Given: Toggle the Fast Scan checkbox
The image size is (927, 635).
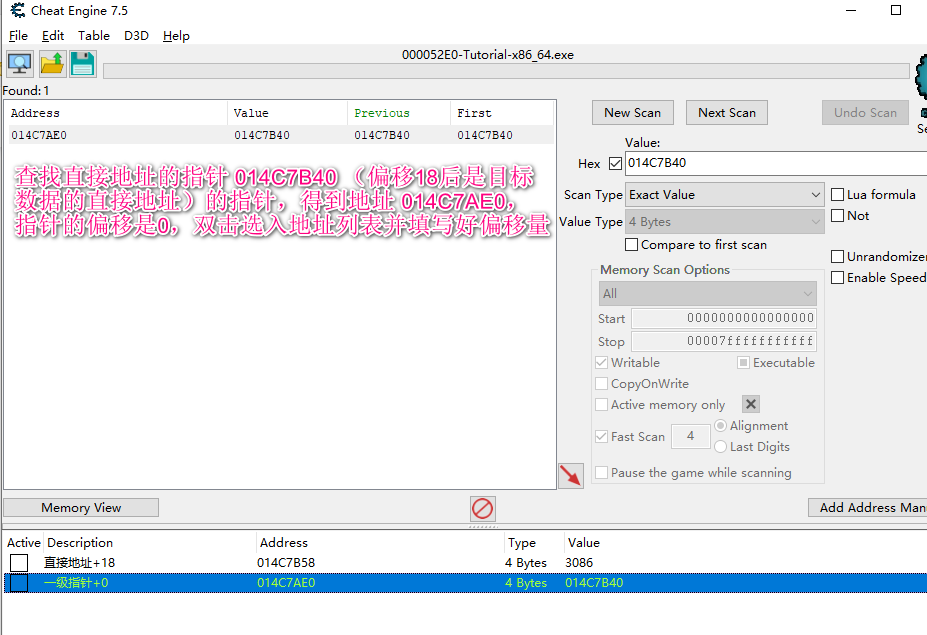Looking at the screenshot, I should click(601, 436).
